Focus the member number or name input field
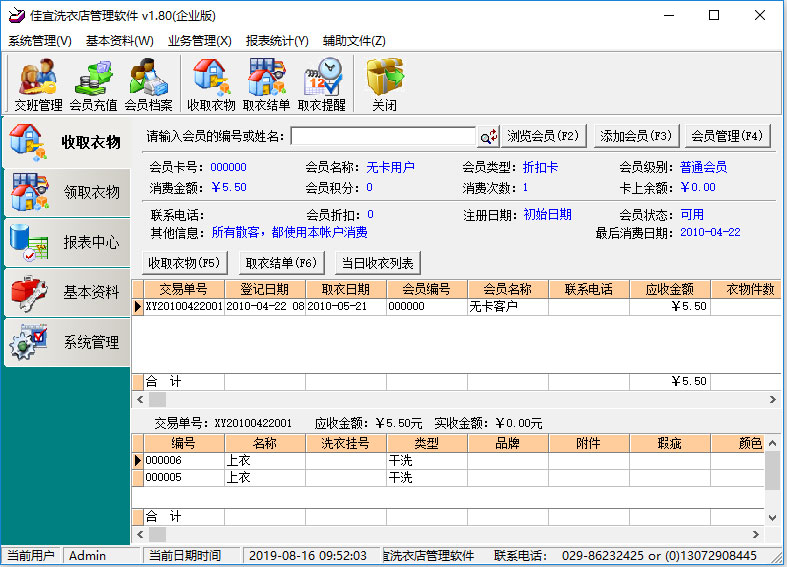The image size is (787, 567). click(x=383, y=136)
